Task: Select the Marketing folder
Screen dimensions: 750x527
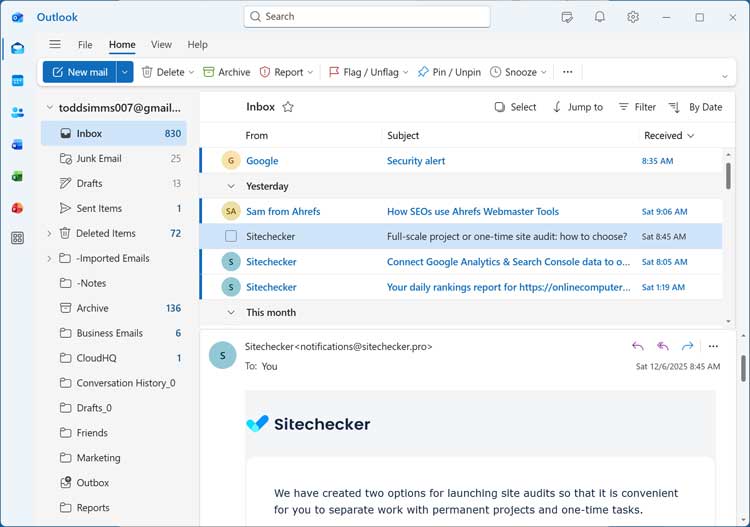Action: (114, 458)
